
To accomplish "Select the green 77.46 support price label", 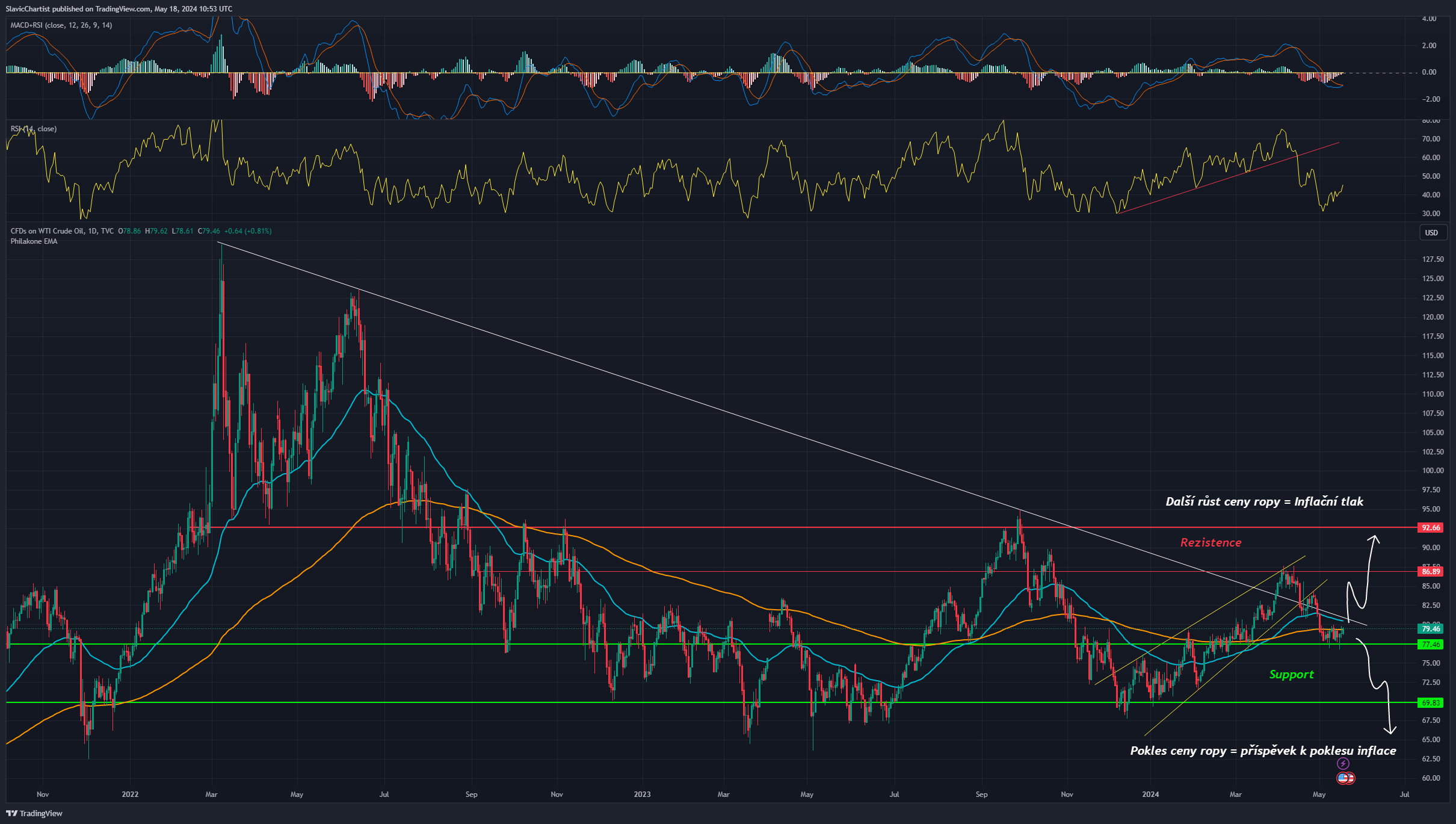I will (x=1430, y=645).
